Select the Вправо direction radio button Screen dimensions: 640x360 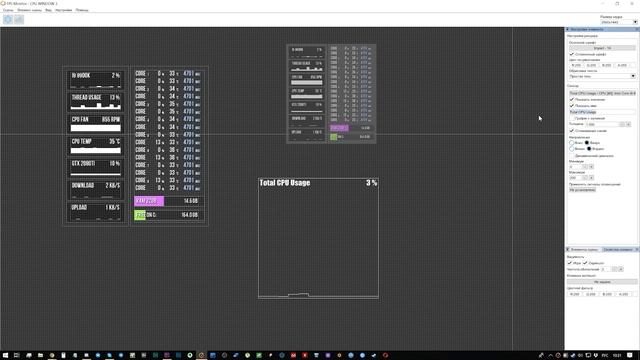[589, 149]
